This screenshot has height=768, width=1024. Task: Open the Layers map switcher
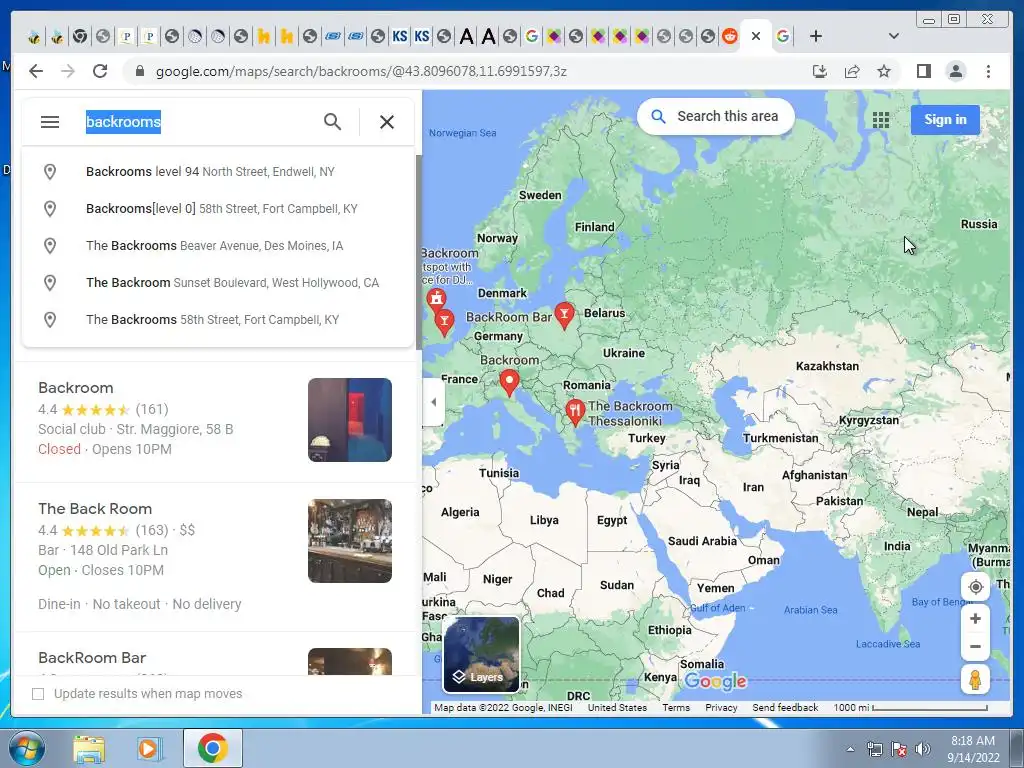coord(481,654)
